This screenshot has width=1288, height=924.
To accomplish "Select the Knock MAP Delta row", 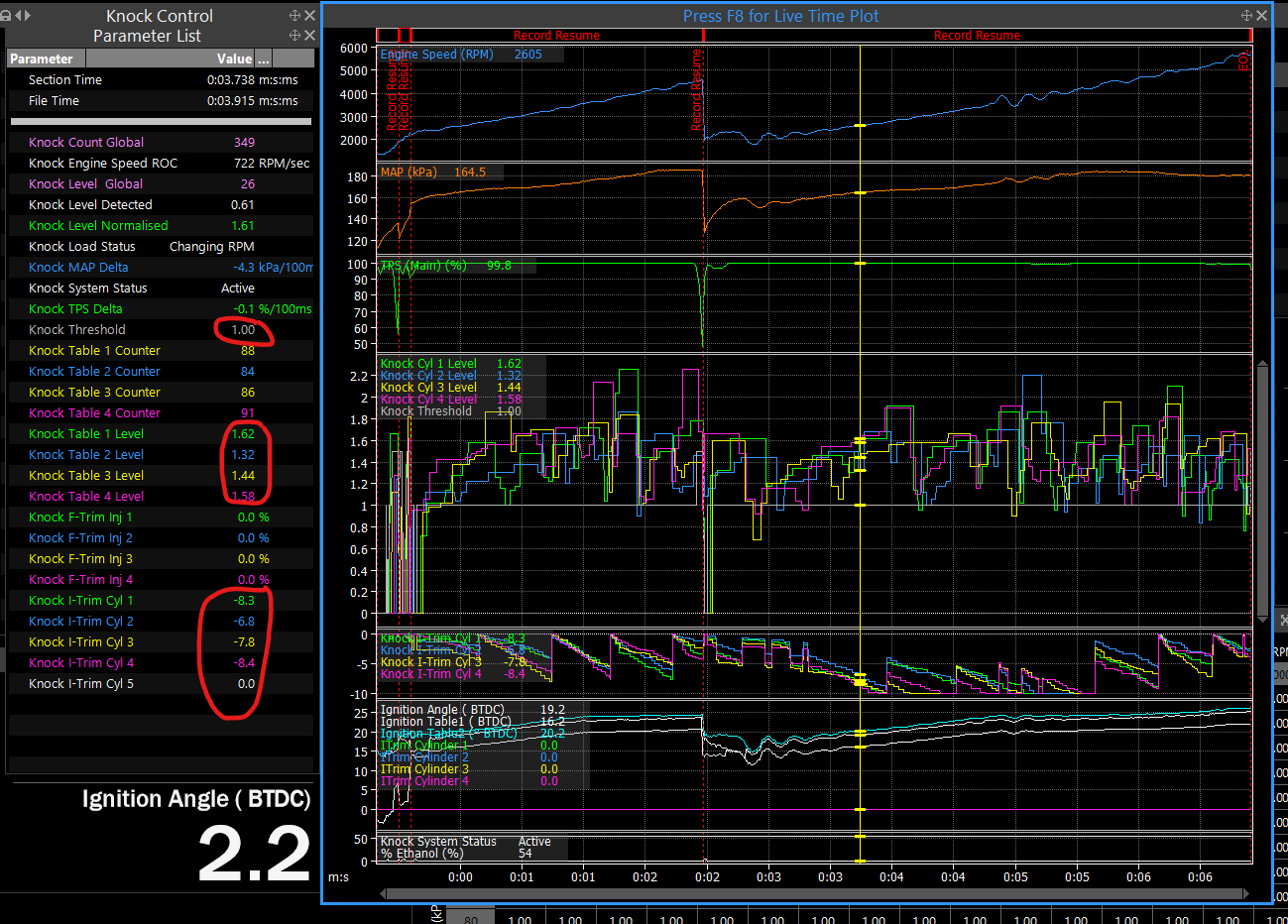I will coord(161,267).
